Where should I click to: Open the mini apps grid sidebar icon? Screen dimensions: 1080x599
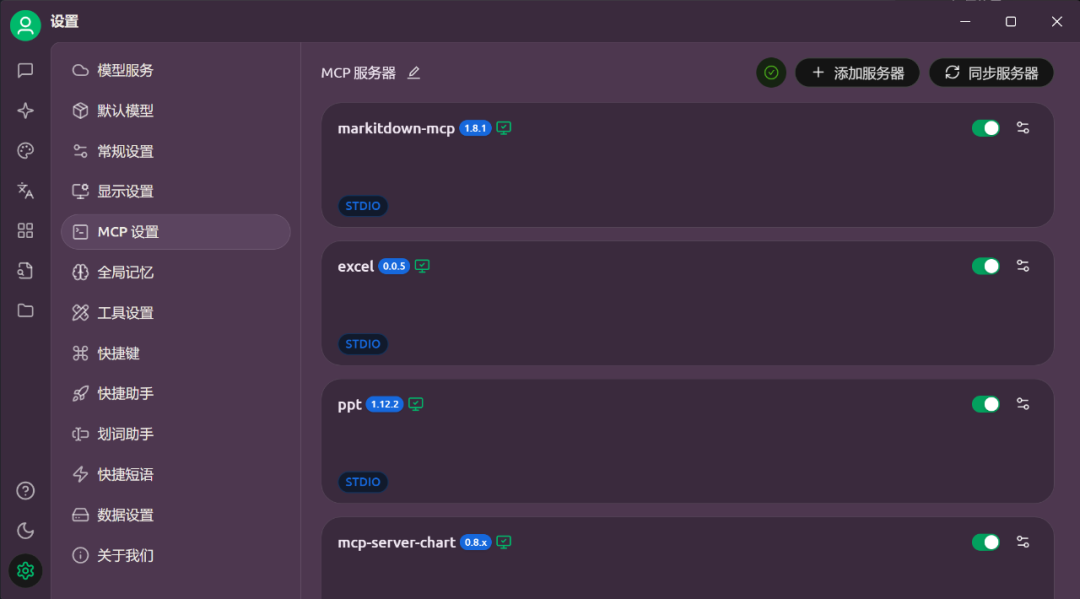coord(25,231)
